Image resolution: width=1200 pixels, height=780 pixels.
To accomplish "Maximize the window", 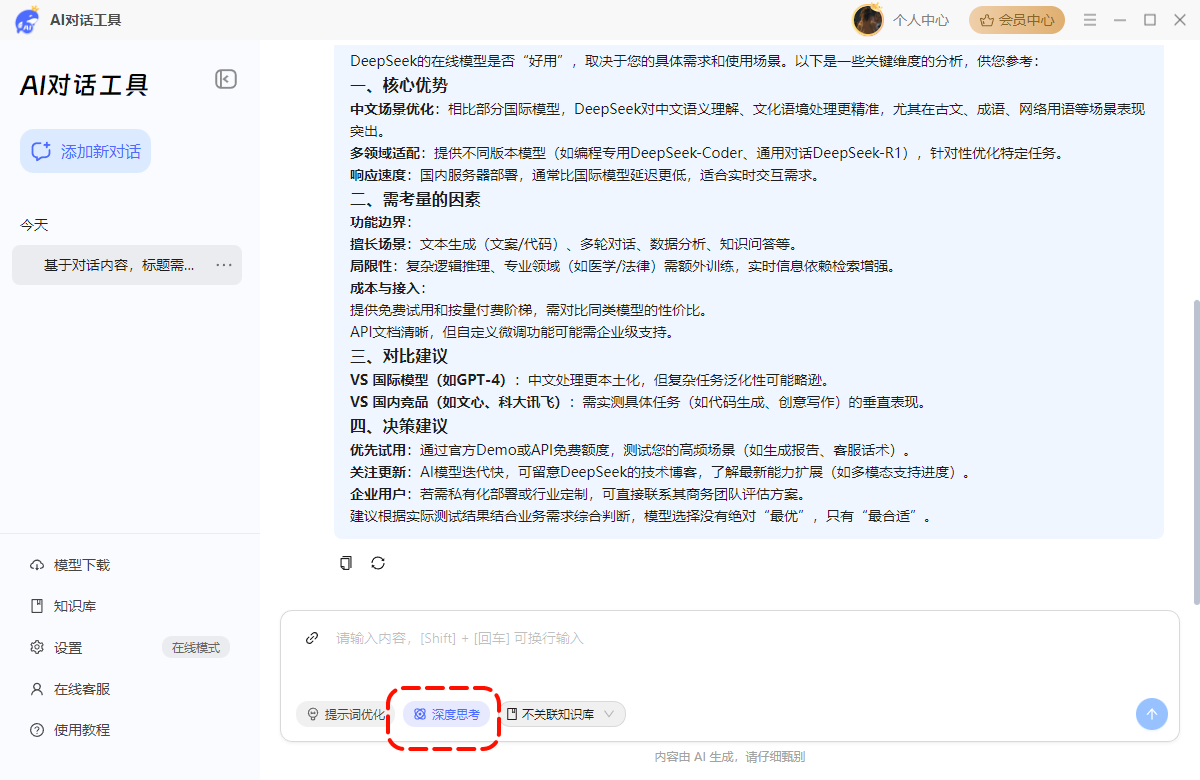I will point(1150,20).
